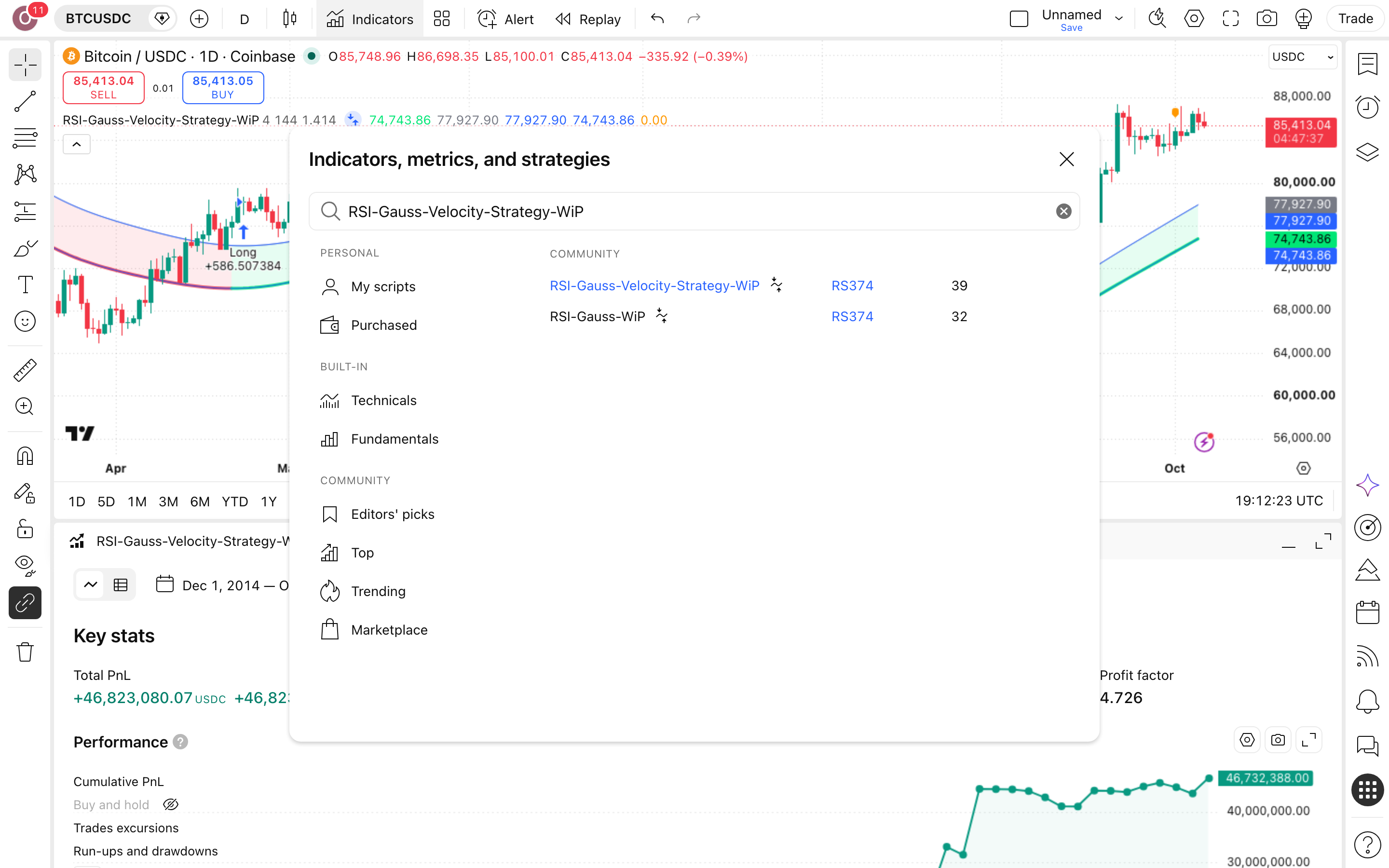Image resolution: width=1389 pixels, height=868 pixels.
Task: Open My scripts category
Action: (368, 286)
